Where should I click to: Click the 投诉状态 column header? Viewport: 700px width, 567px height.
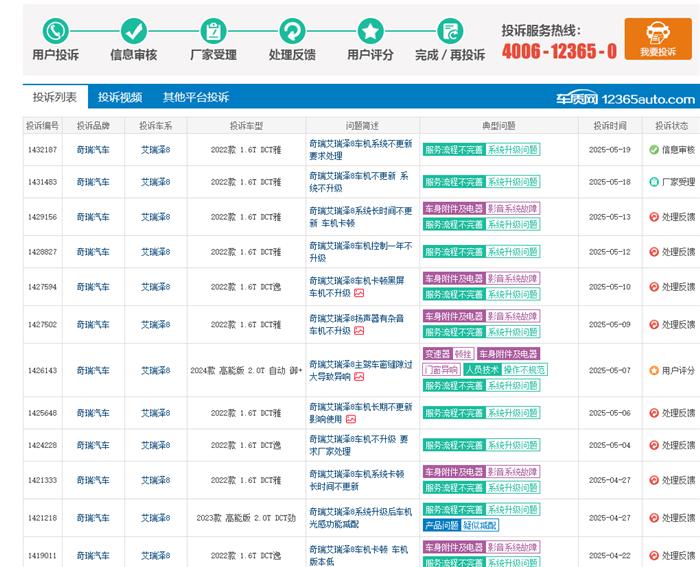pyautogui.click(x=671, y=125)
